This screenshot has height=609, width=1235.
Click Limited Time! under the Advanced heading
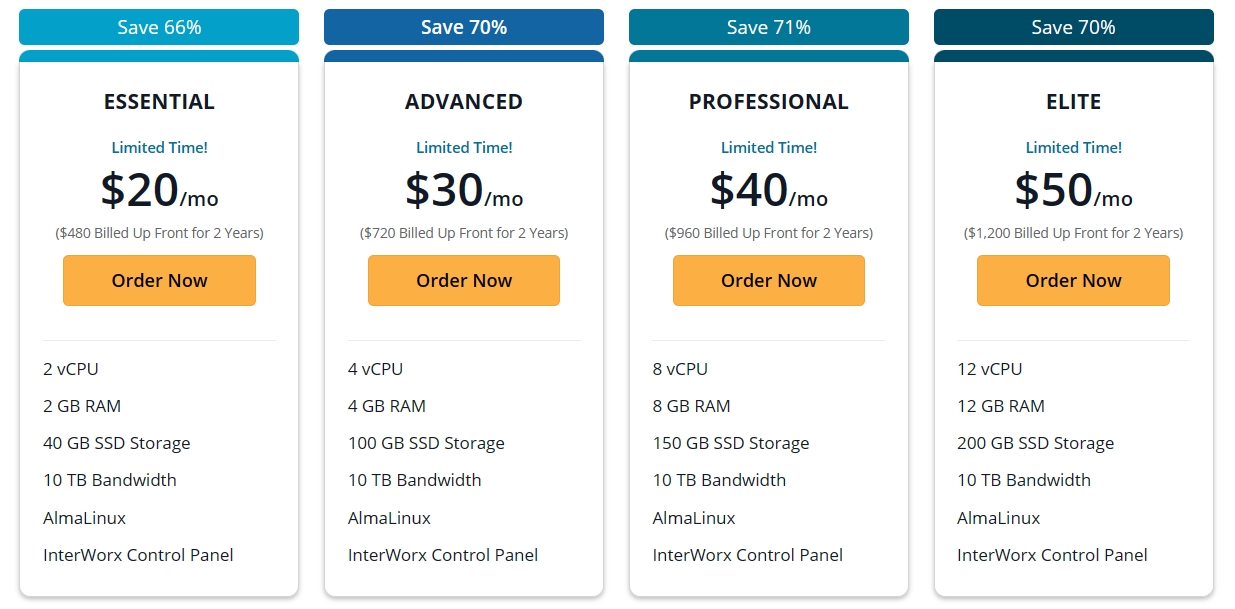tap(464, 148)
